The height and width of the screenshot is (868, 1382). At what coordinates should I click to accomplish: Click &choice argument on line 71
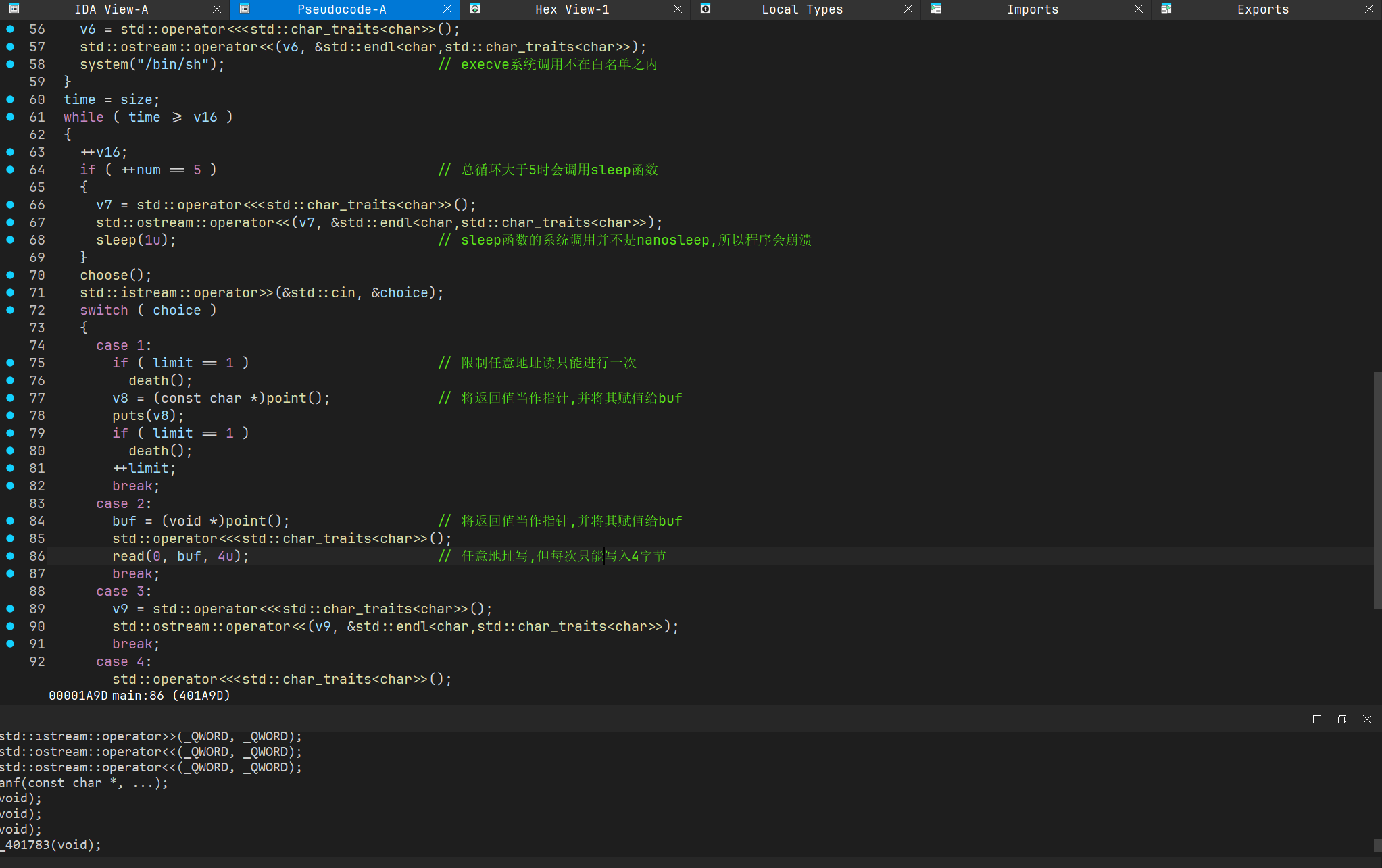click(399, 292)
